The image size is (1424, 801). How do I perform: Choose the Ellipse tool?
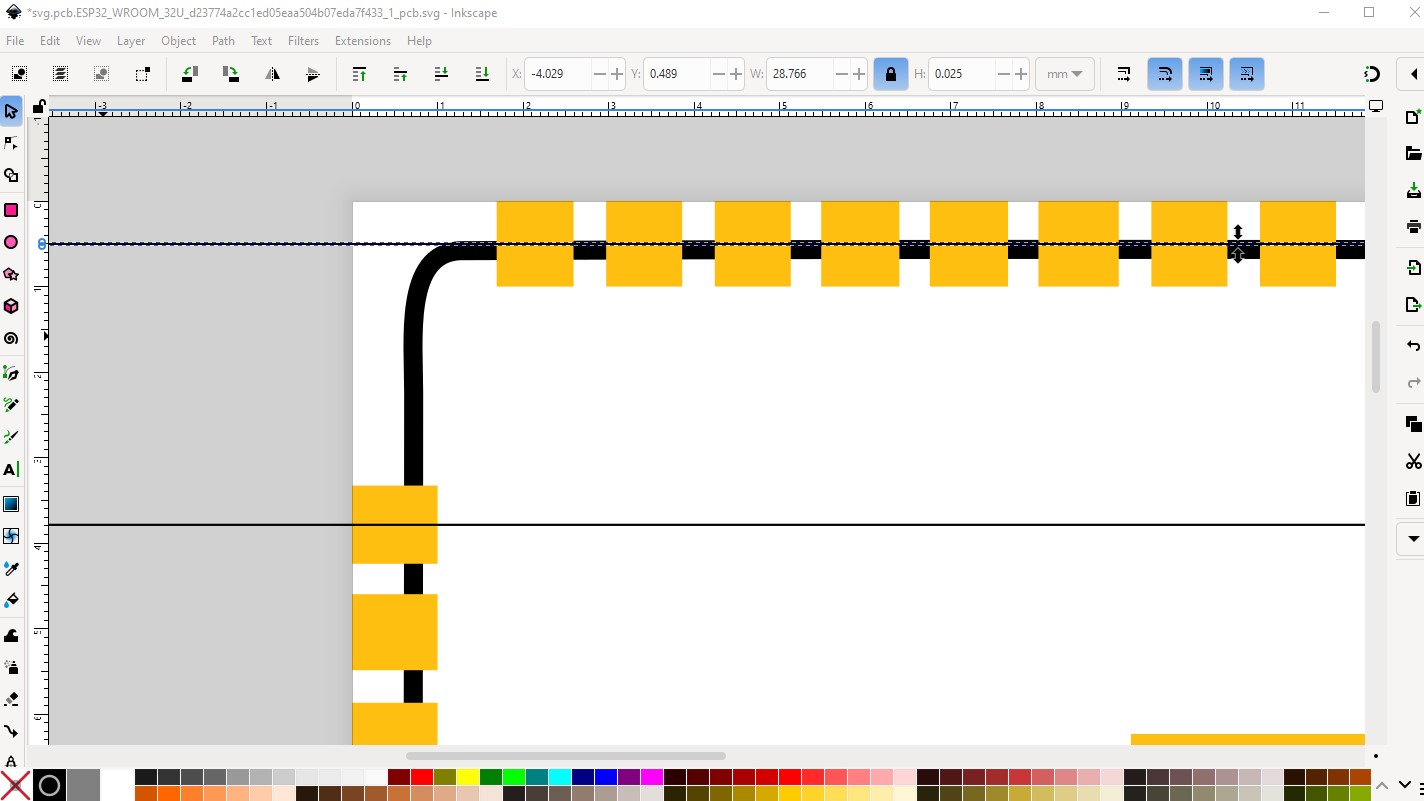click(11, 242)
